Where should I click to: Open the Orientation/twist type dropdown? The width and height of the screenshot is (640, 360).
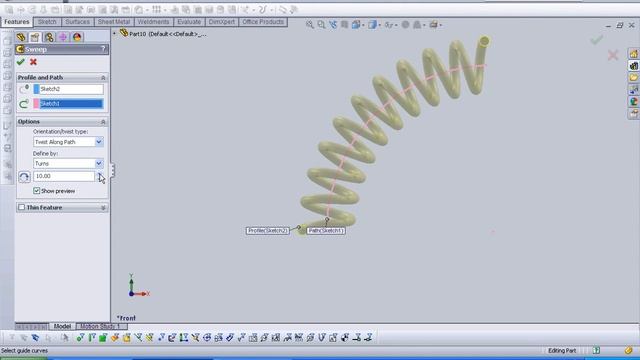pyautogui.click(x=99, y=142)
